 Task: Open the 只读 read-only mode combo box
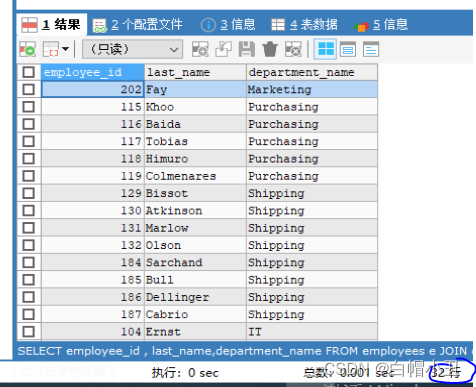tap(132, 50)
